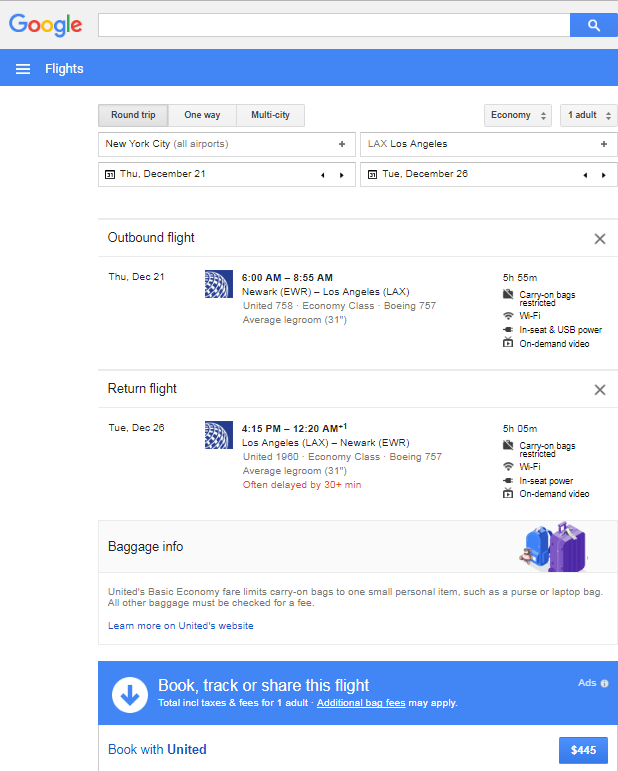
Task: Click return On-demand video icon
Action: (x=508, y=494)
